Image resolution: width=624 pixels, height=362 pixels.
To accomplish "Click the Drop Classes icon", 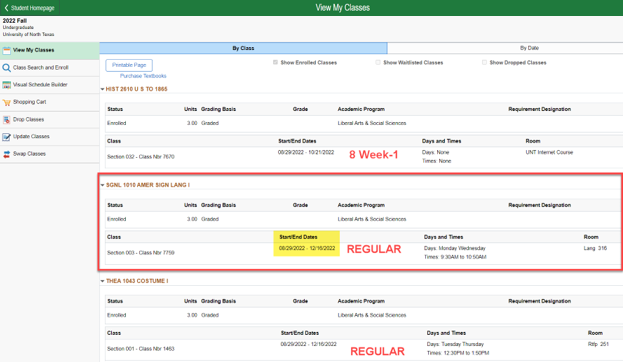I will click(x=6, y=119).
